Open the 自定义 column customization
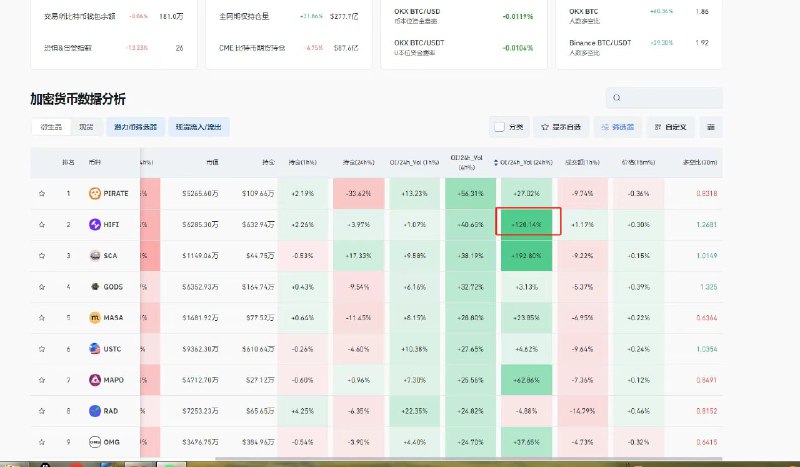The height and width of the screenshot is (467, 800). pyautogui.click(x=668, y=128)
